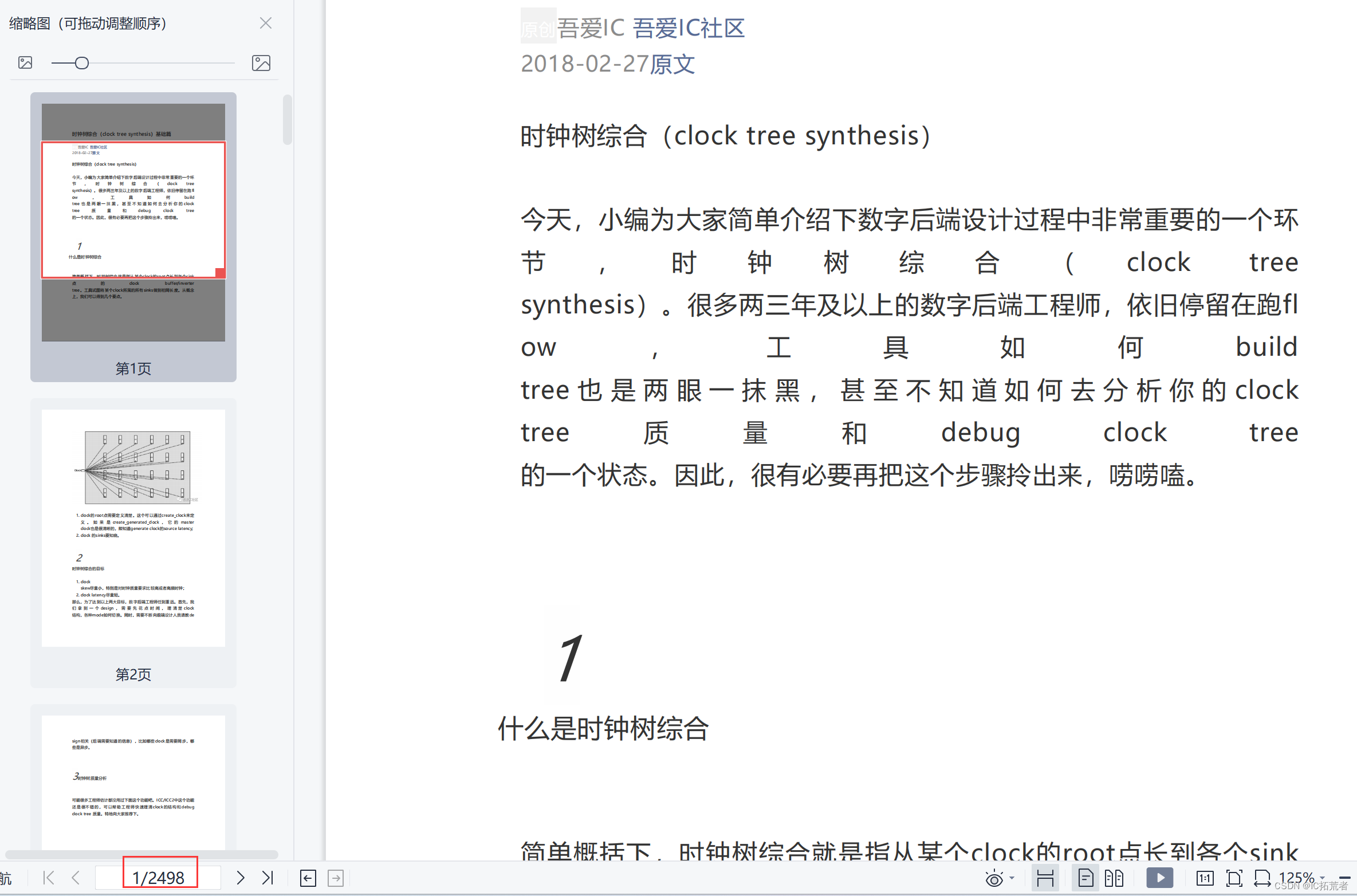Set actual size 1:1 zoom
The width and height of the screenshot is (1357, 896).
[1205, 878]
